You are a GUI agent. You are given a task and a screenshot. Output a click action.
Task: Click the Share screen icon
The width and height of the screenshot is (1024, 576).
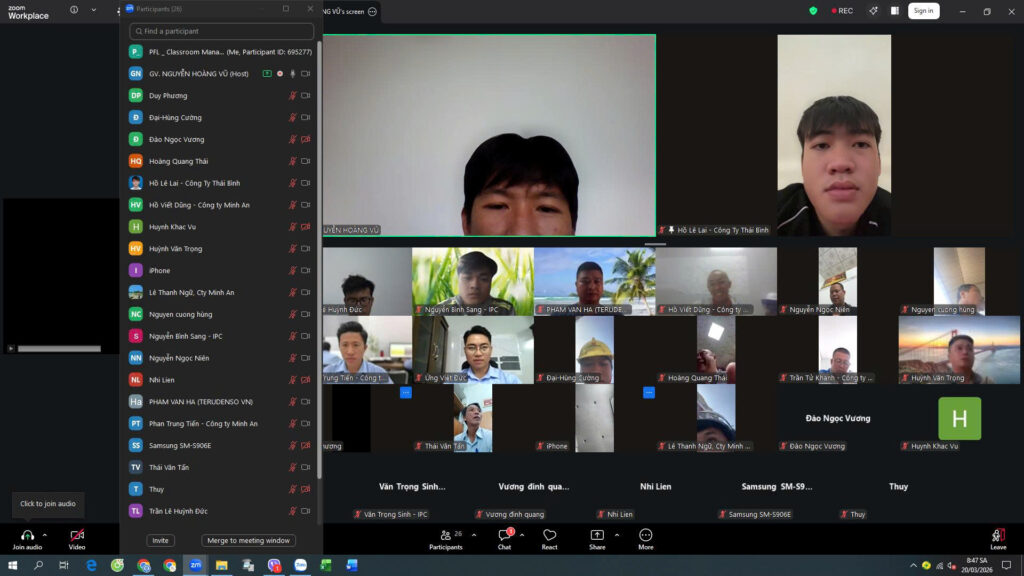(x=597, y=536)
